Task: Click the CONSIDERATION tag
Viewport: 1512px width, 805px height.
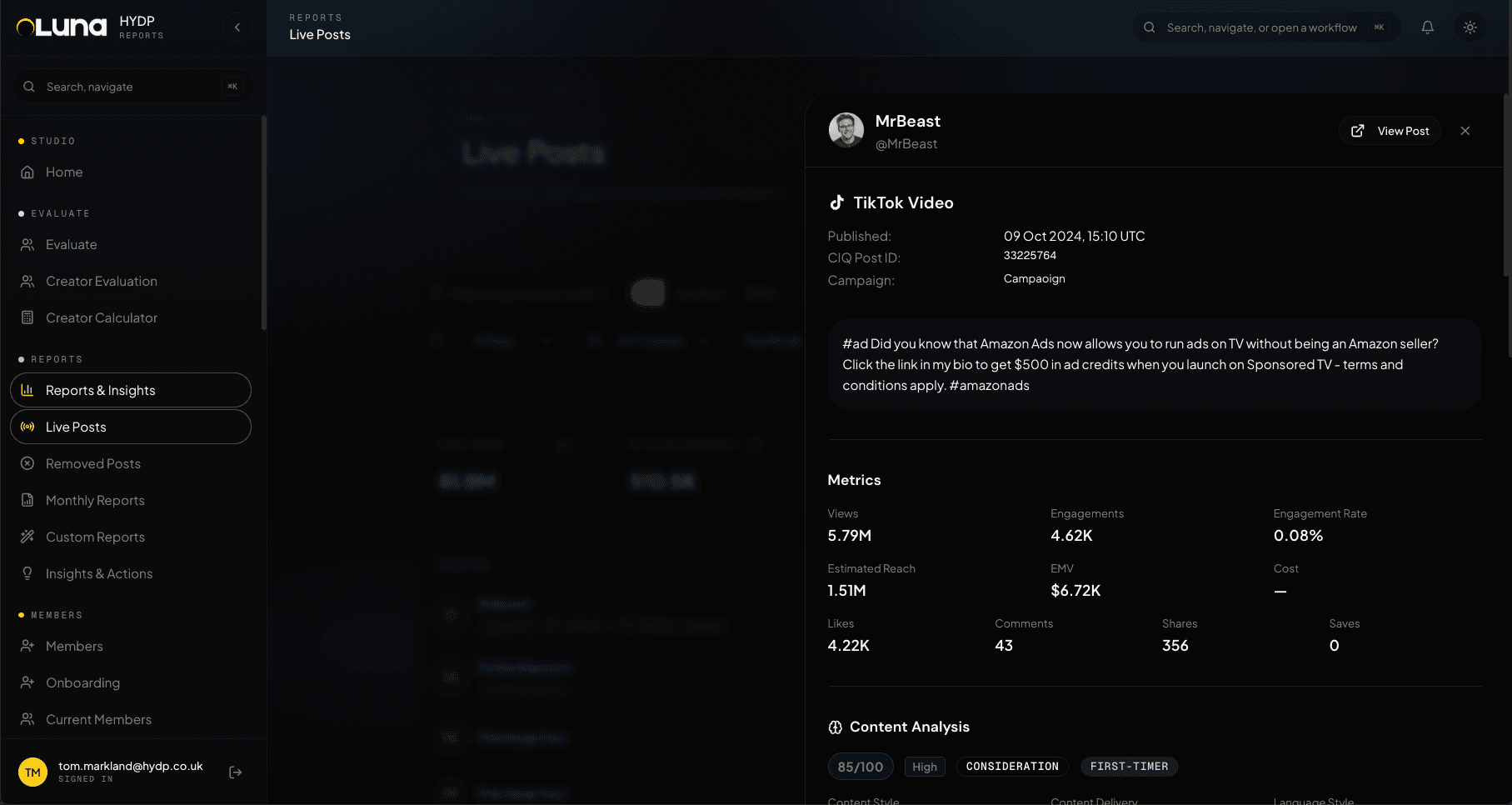Action: click(1012, 767)
